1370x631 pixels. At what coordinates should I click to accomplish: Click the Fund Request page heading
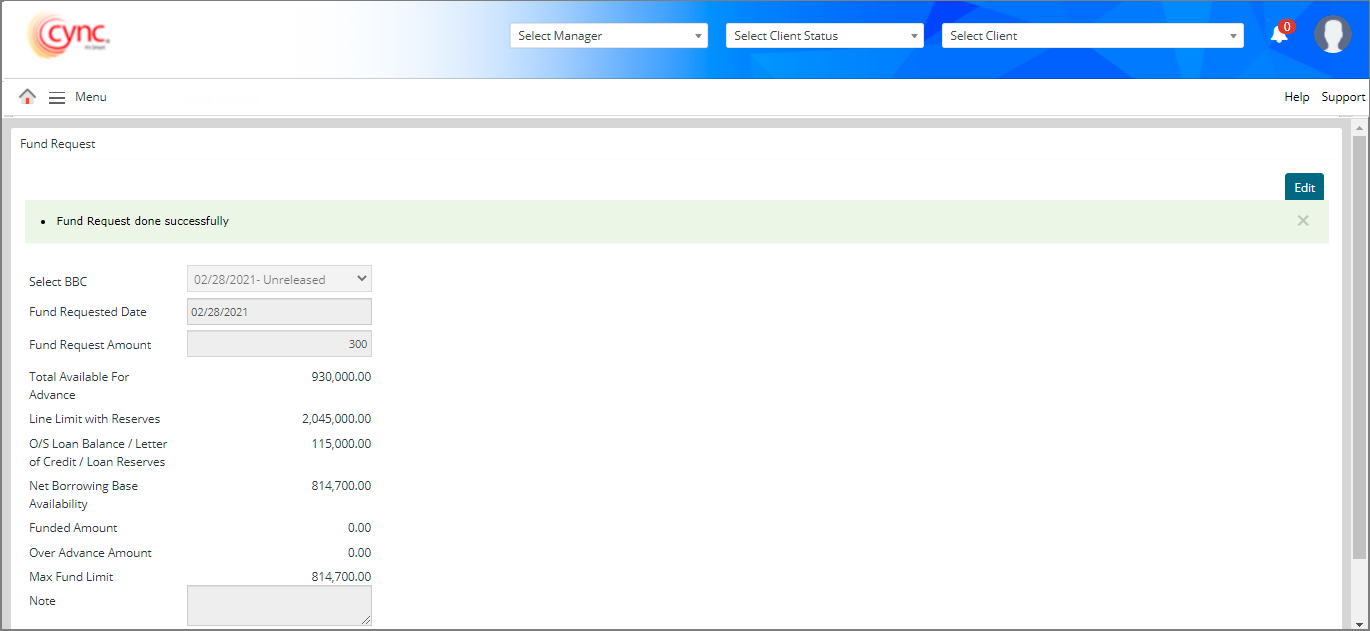click(x=58, y=144)
